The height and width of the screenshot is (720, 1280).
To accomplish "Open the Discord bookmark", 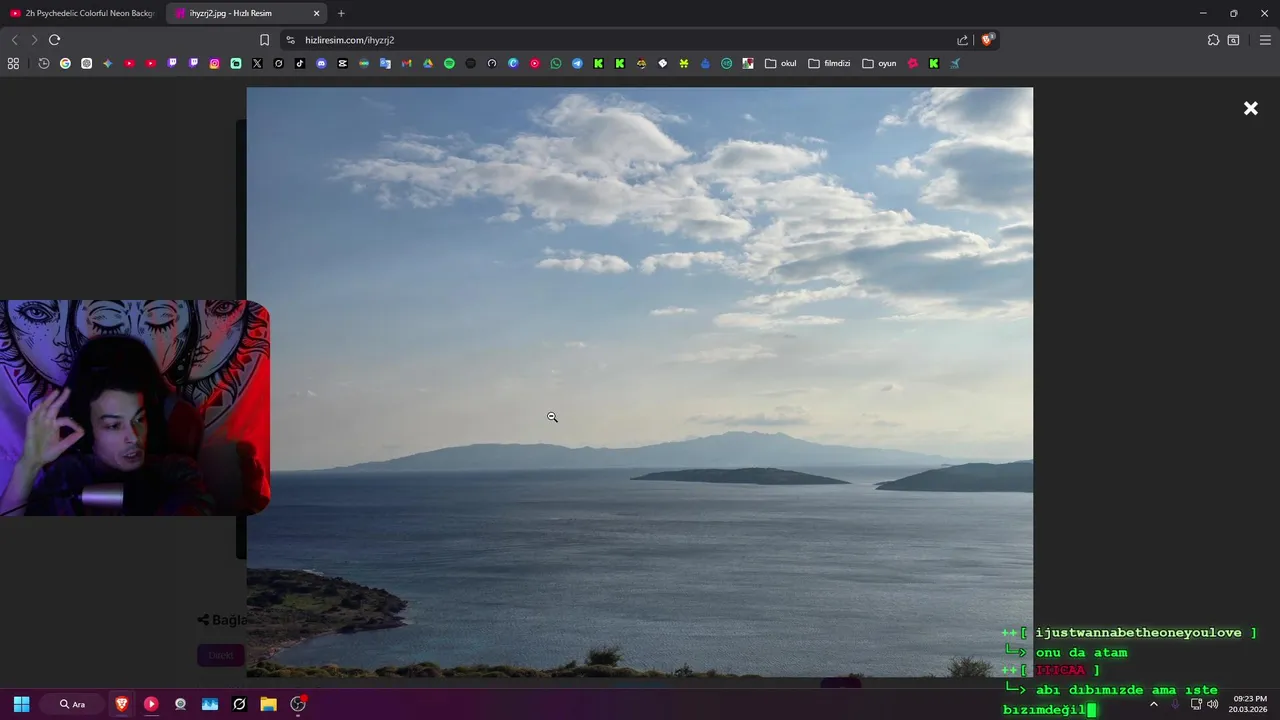I will coord(321,63).
